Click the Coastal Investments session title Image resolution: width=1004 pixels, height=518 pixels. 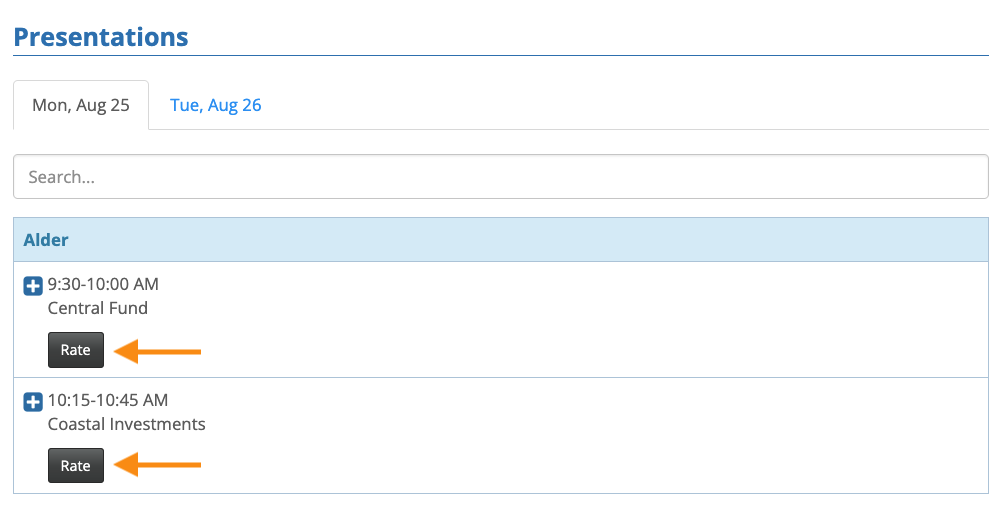tap(127, 424)
